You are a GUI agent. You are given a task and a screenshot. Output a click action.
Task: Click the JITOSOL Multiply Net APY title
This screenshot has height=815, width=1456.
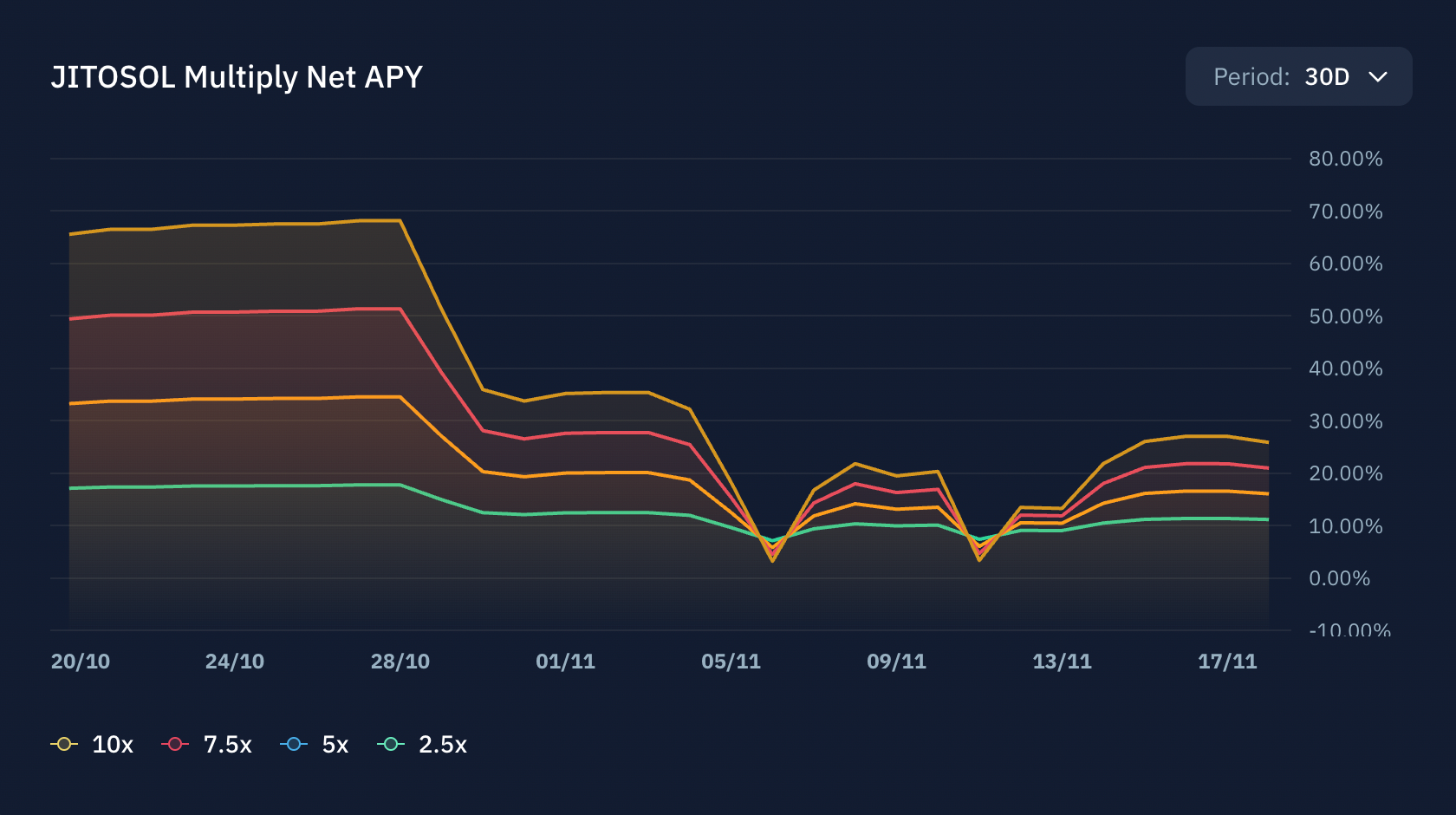237,77
